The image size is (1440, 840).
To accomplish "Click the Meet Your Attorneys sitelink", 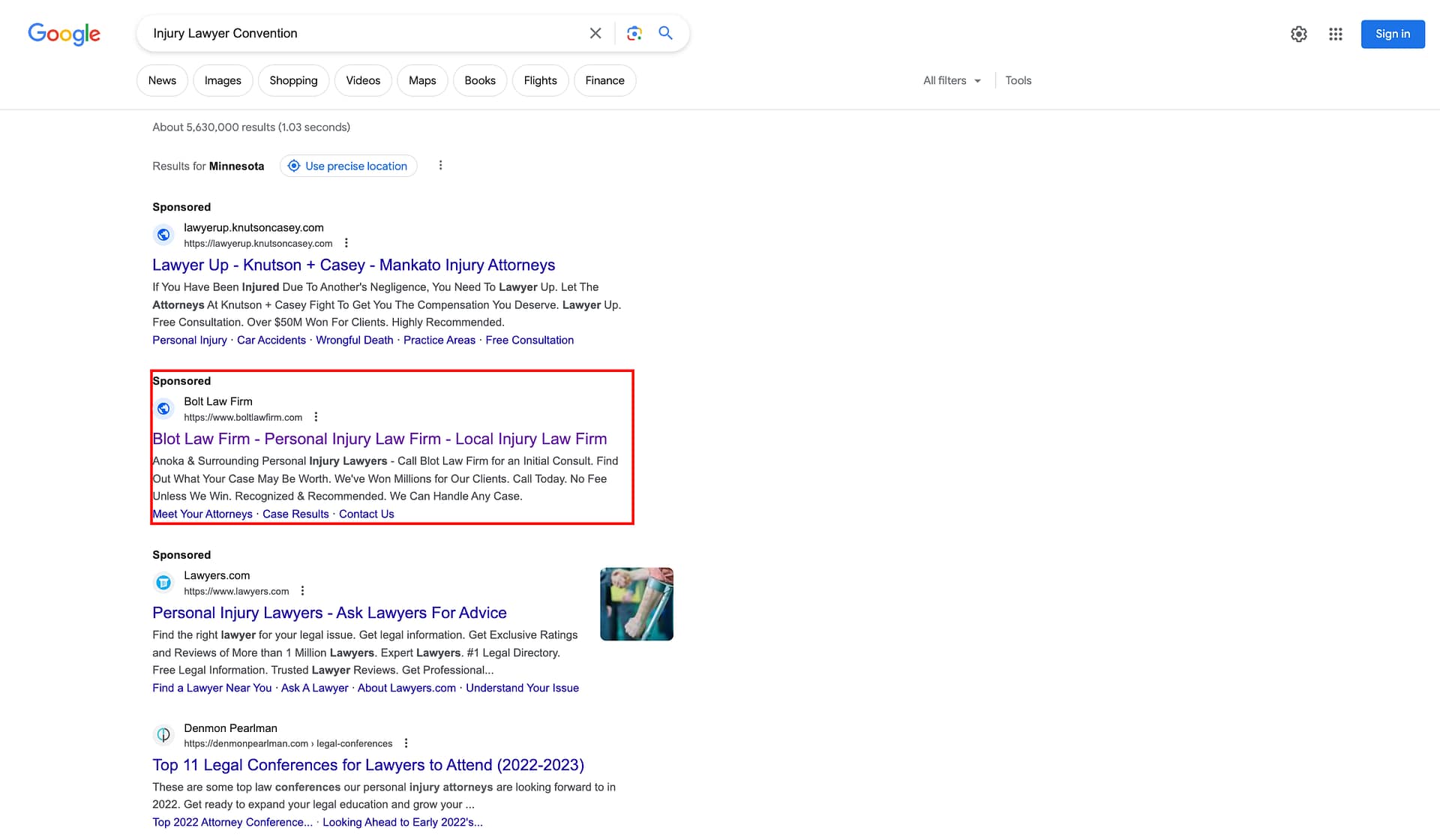I will 202,514.
